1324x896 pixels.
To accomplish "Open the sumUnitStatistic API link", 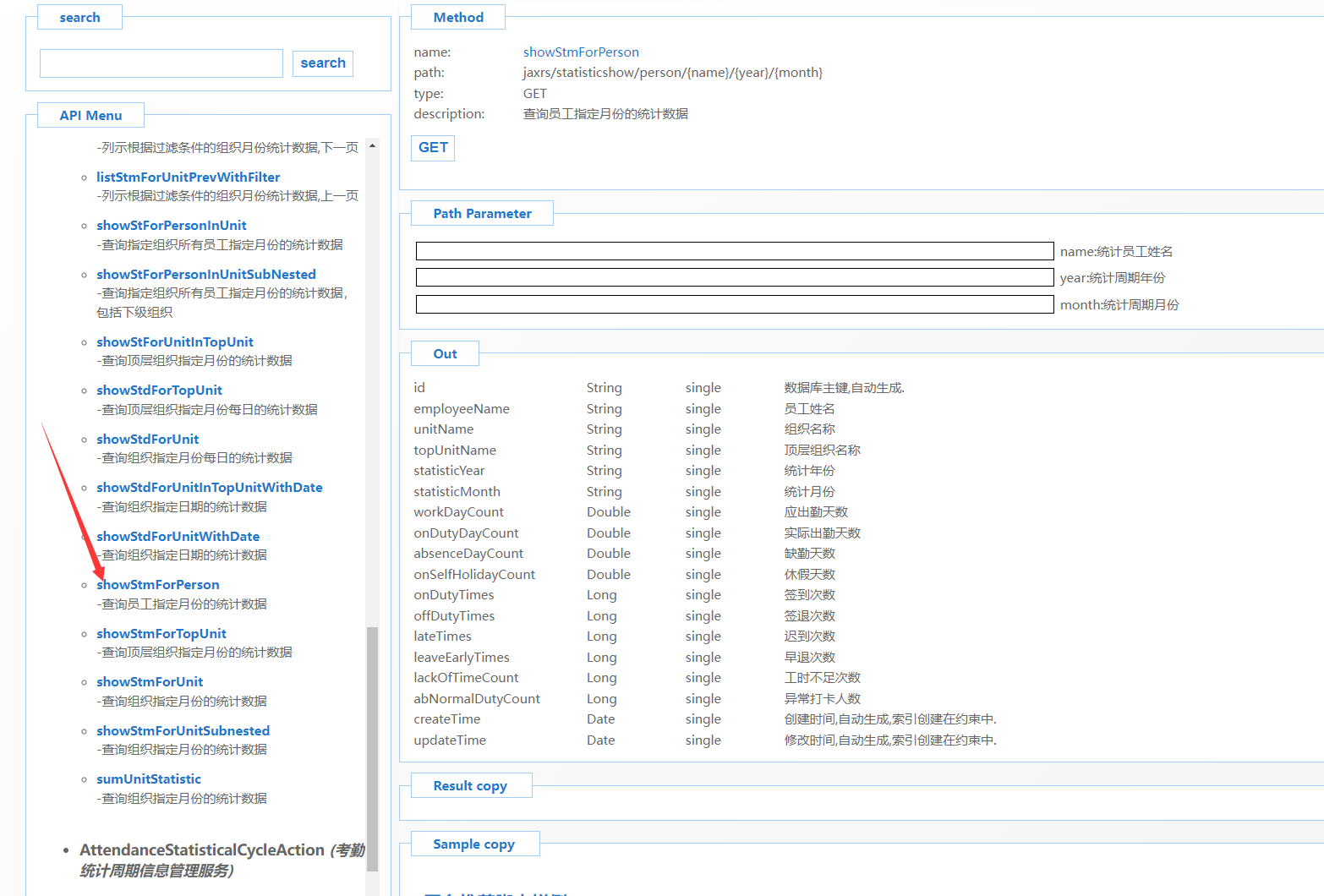I will pos(149,779).
